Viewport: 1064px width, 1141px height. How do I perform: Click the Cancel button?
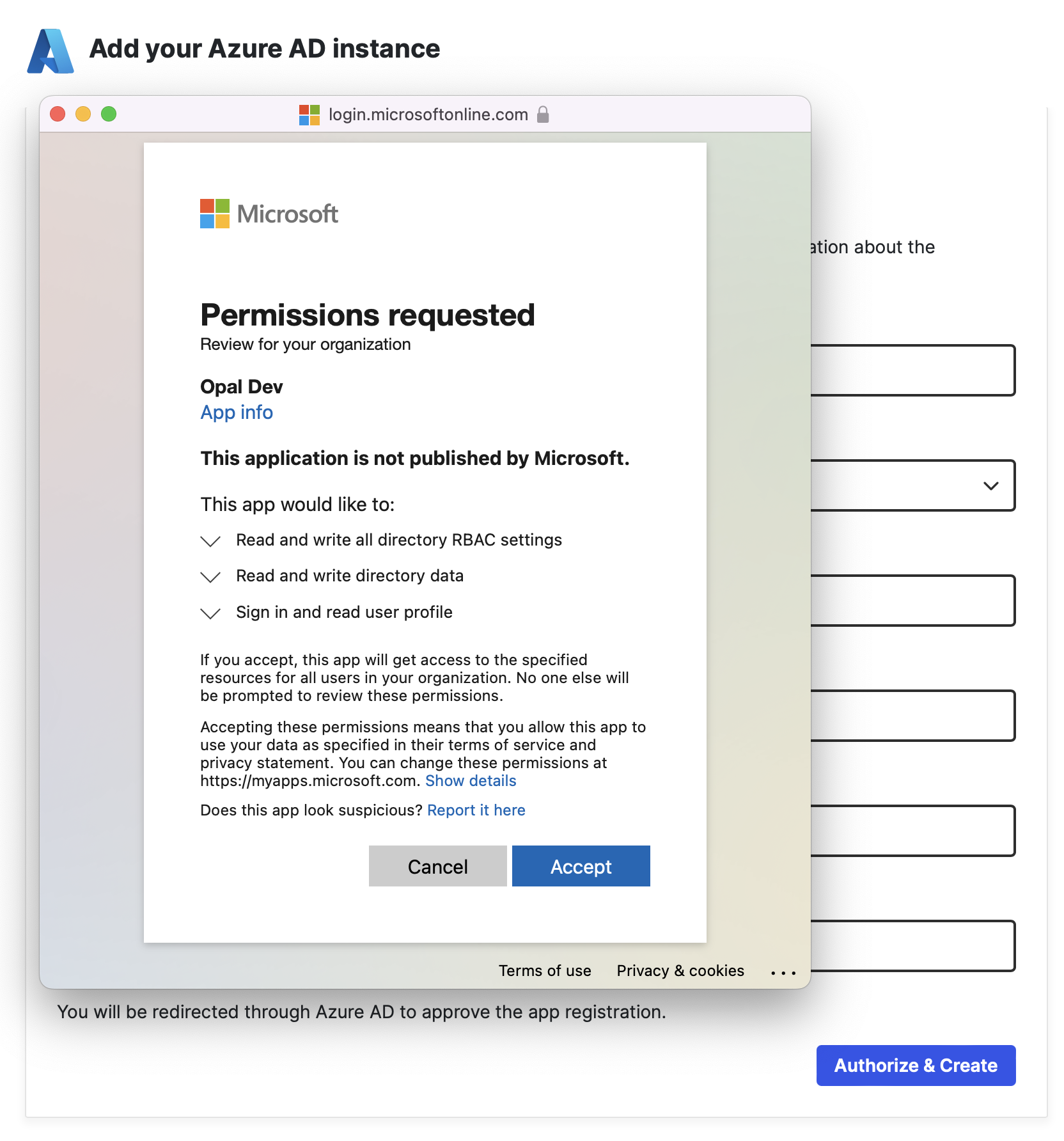437,866
